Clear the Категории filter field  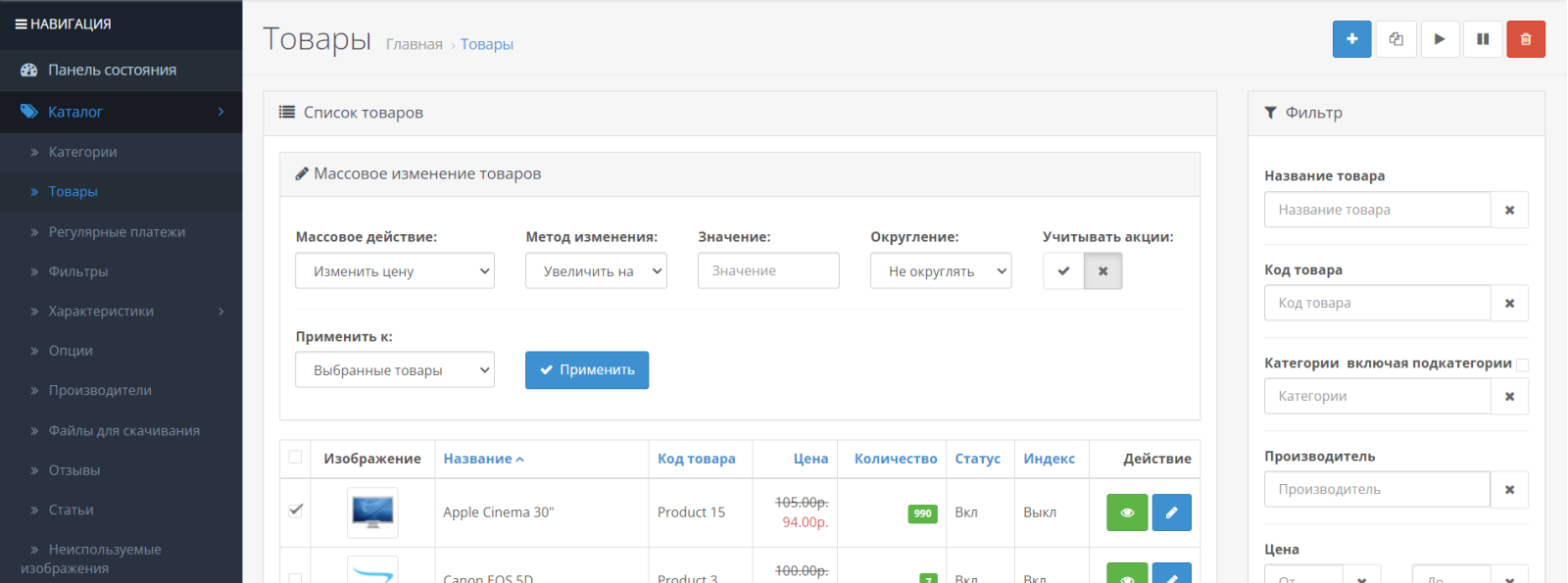pos(1509,396)
